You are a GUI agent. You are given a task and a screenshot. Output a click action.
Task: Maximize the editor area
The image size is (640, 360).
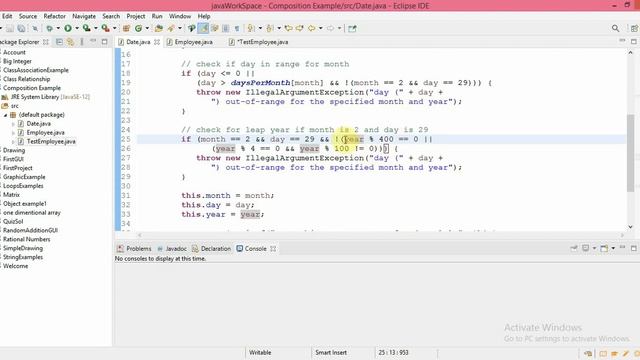click(633, 41)
